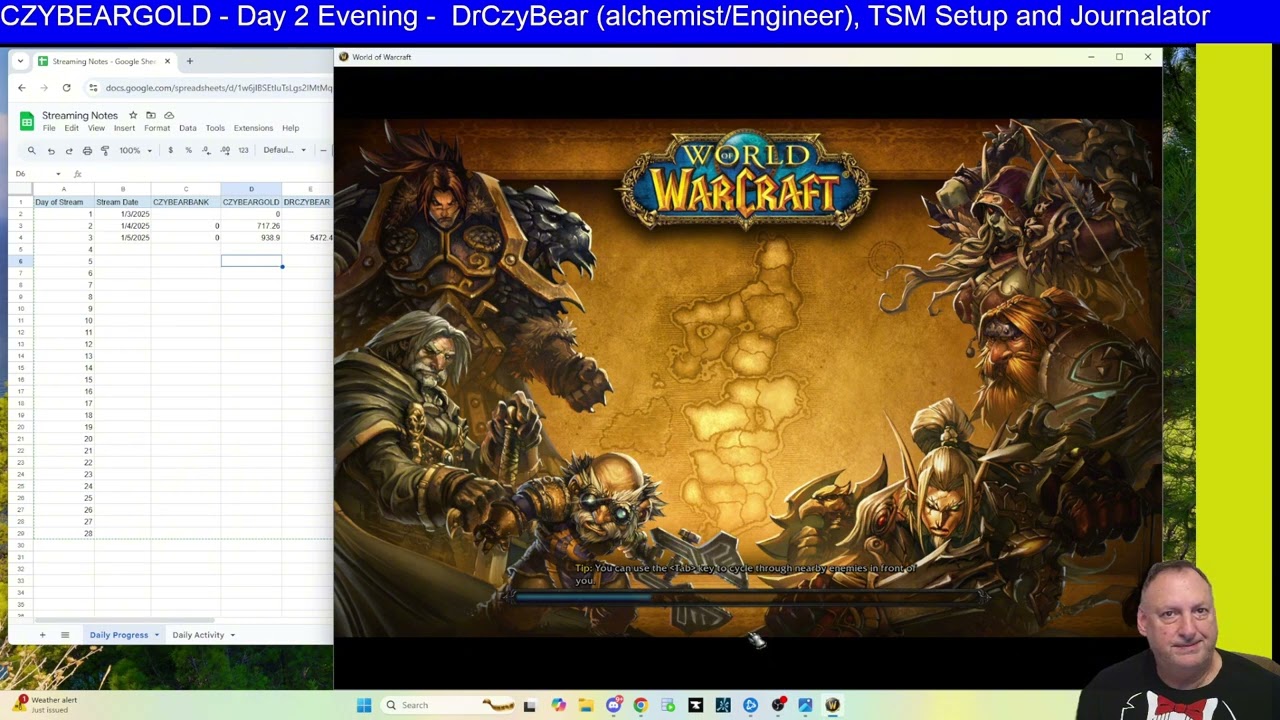This screenshot has width=1280, height=720.
Task: Open the 123 more formats menu
Action: 243,150
